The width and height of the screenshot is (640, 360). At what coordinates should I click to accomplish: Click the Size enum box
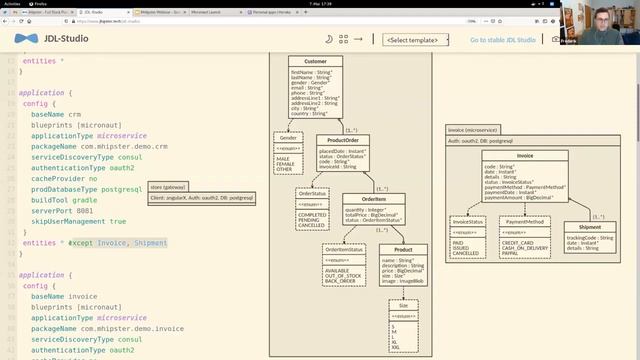(x=403, y=326)
